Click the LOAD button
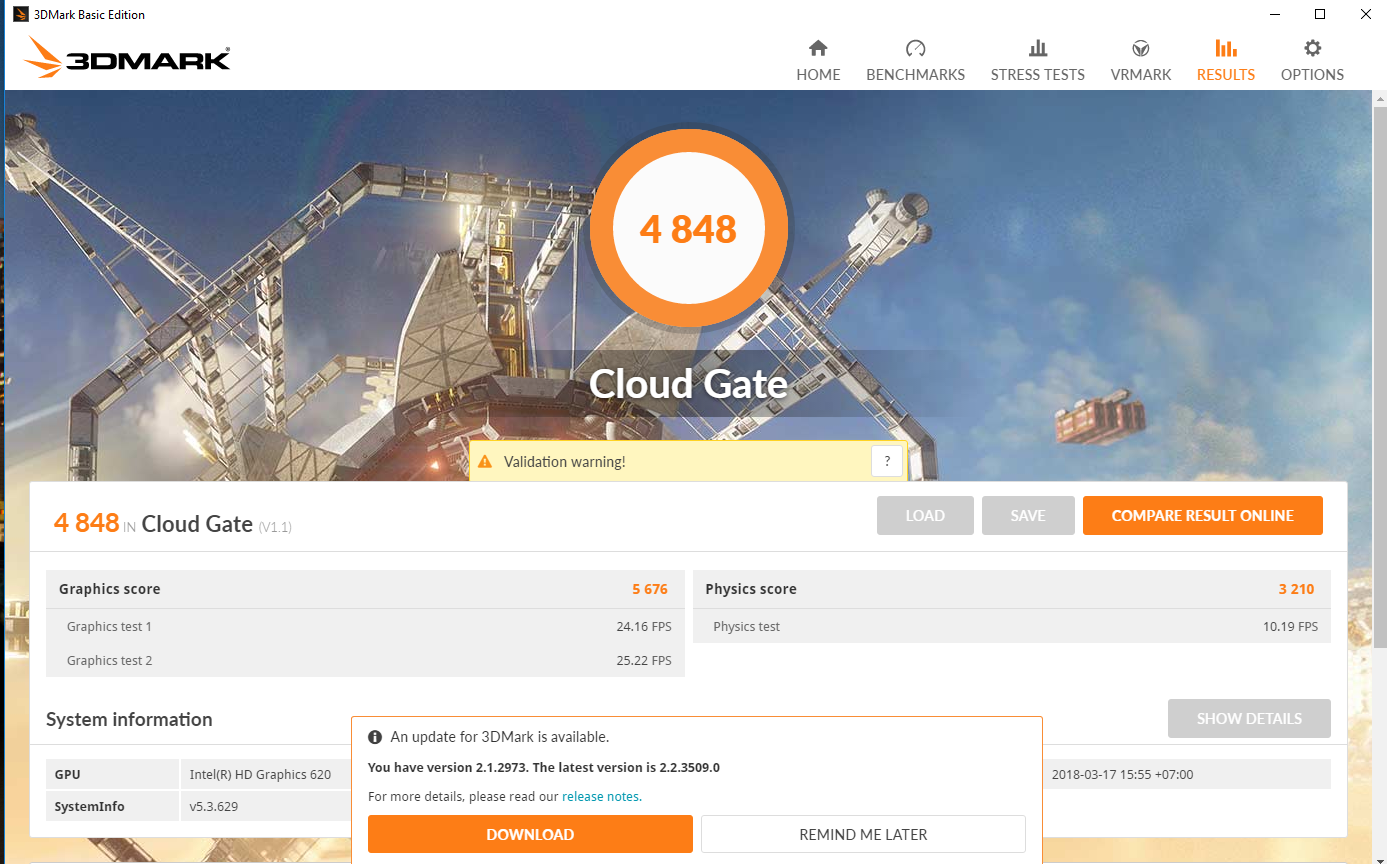The width and height of the screenshot is (1387, 864). (925, 516)
